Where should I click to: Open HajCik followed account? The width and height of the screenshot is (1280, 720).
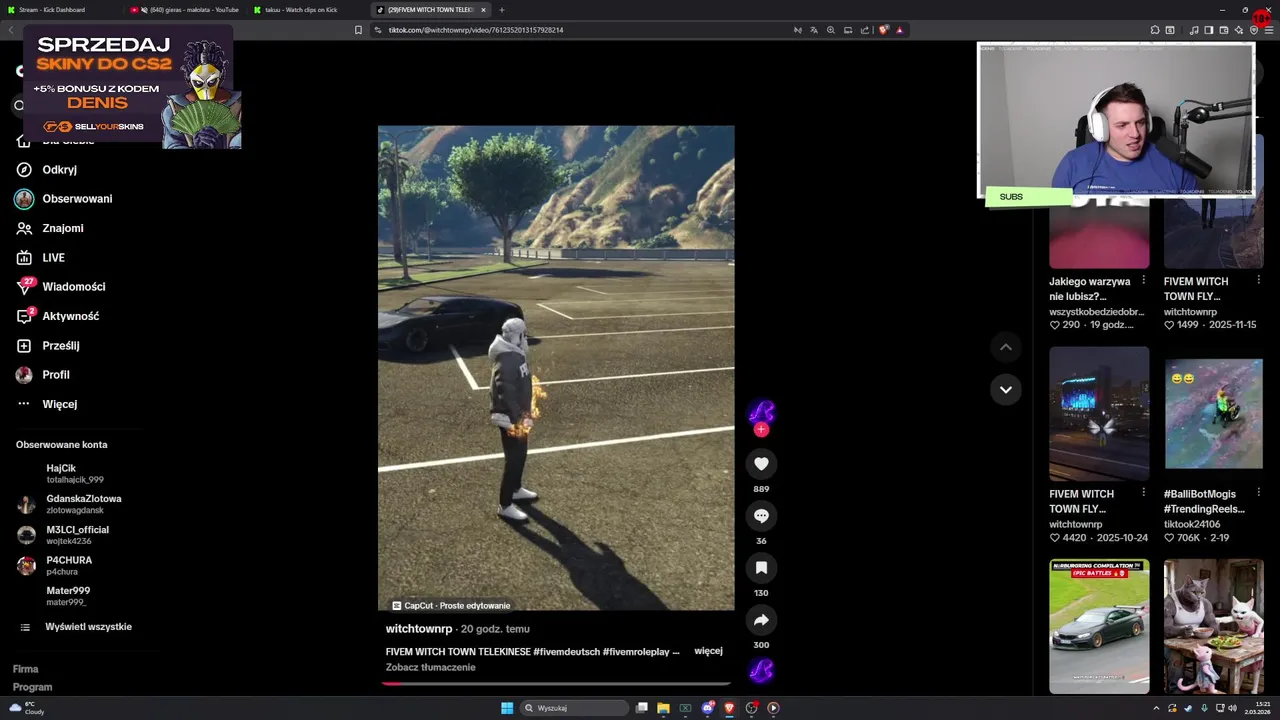75,473
